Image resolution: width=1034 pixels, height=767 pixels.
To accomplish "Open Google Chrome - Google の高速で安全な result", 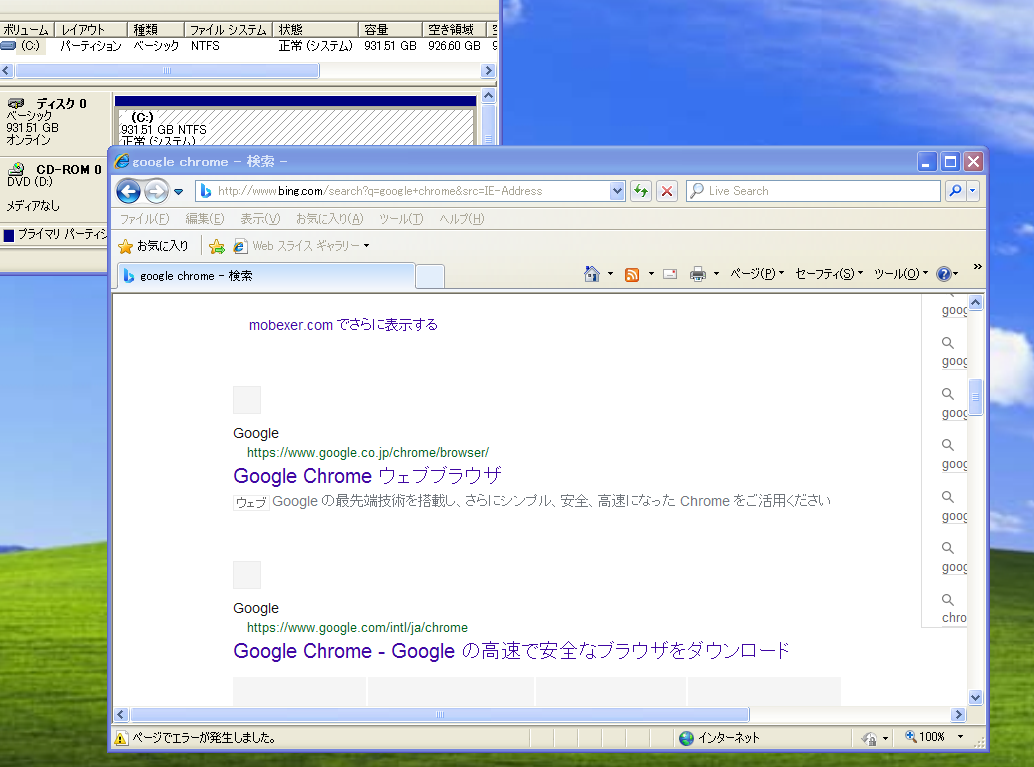I will click(x=512, y=651).
